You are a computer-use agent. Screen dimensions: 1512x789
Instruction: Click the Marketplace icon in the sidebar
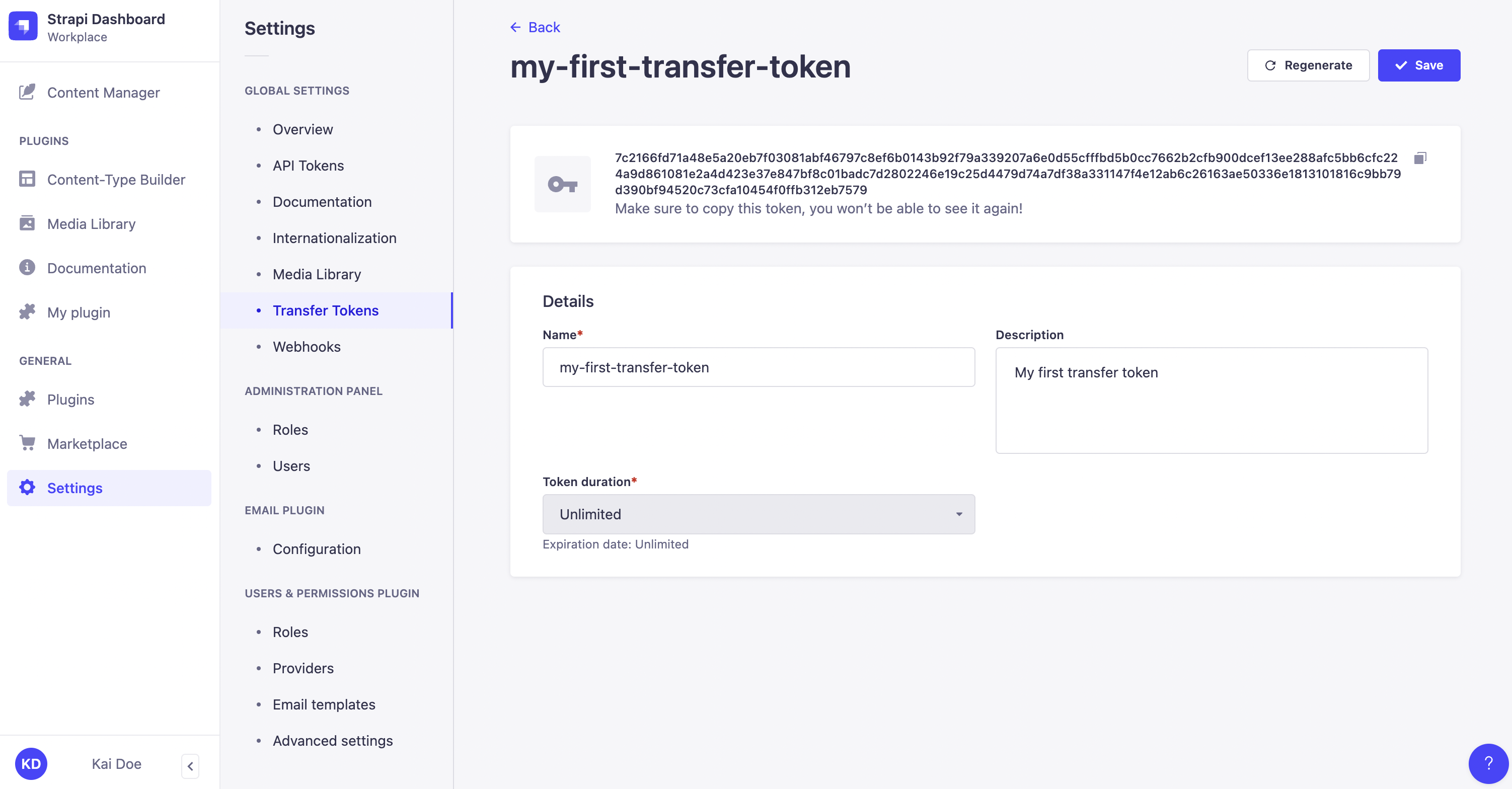[x=28, y=443]
